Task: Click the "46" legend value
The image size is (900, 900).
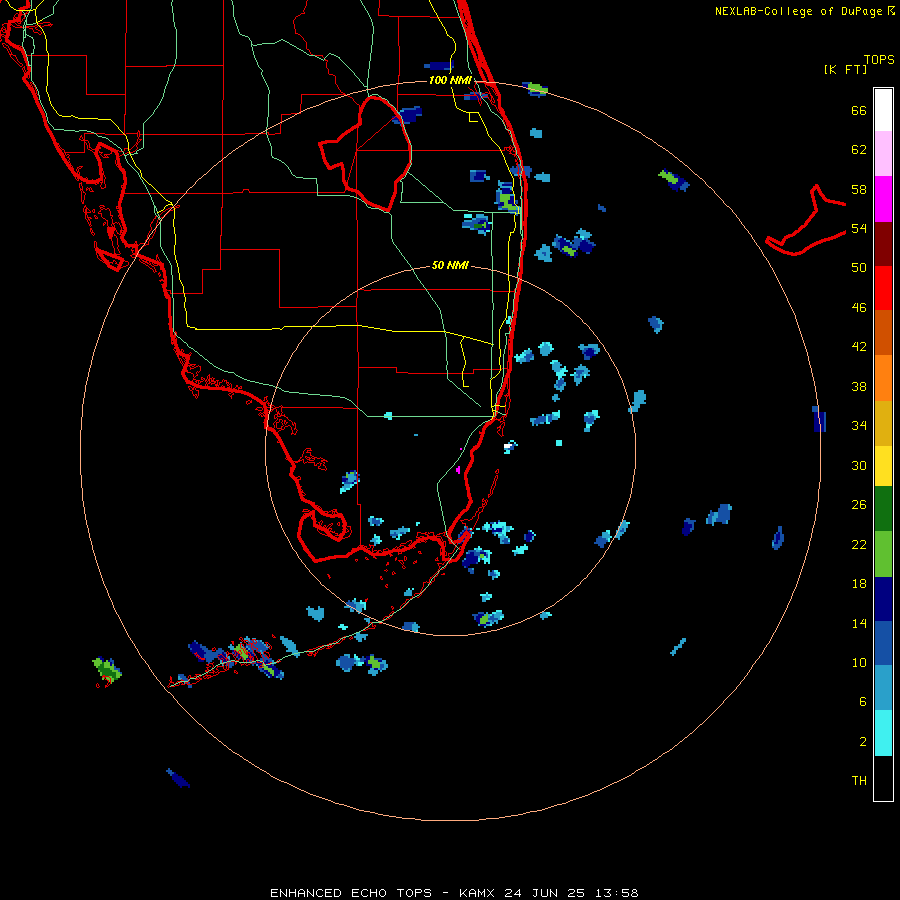Action: pos(859,308)
